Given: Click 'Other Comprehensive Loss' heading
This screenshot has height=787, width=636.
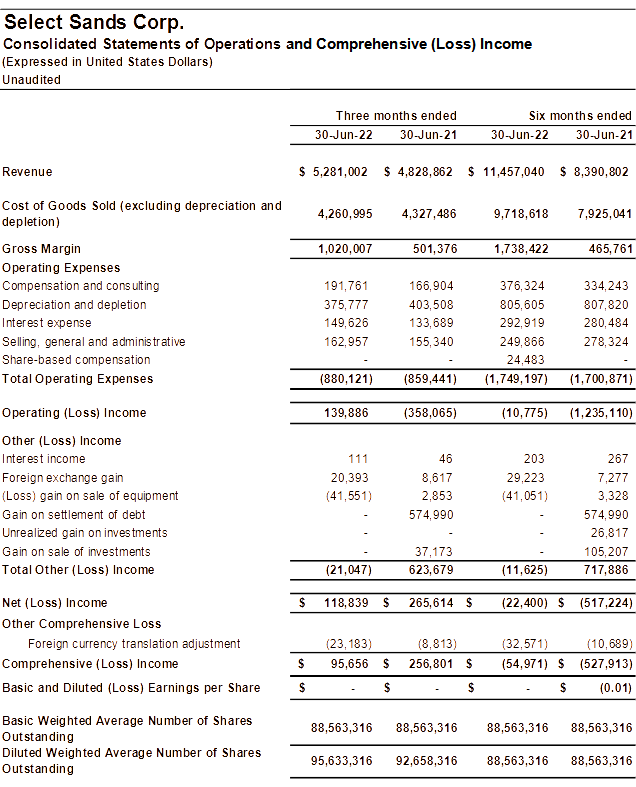Looking at the screenshot, I should tap(82, 624).
